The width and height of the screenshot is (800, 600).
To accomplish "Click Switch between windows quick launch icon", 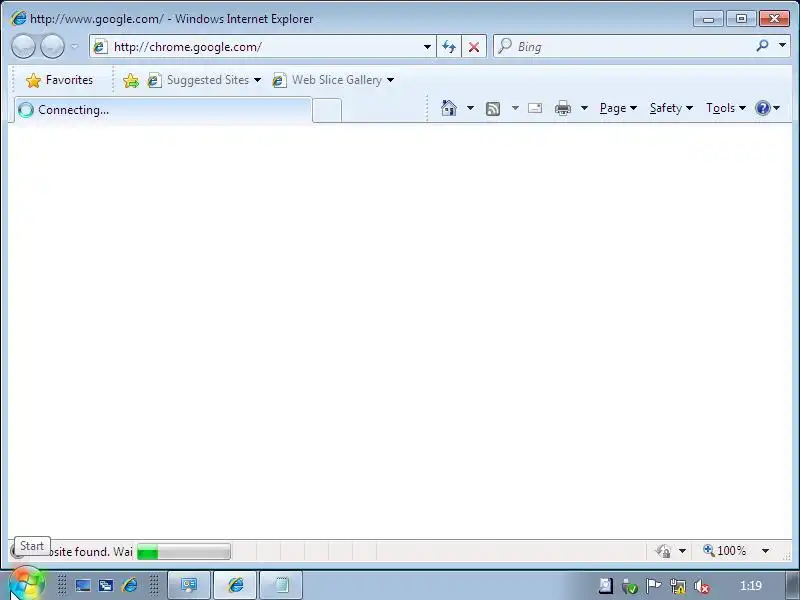I will (x=106, y=585).
